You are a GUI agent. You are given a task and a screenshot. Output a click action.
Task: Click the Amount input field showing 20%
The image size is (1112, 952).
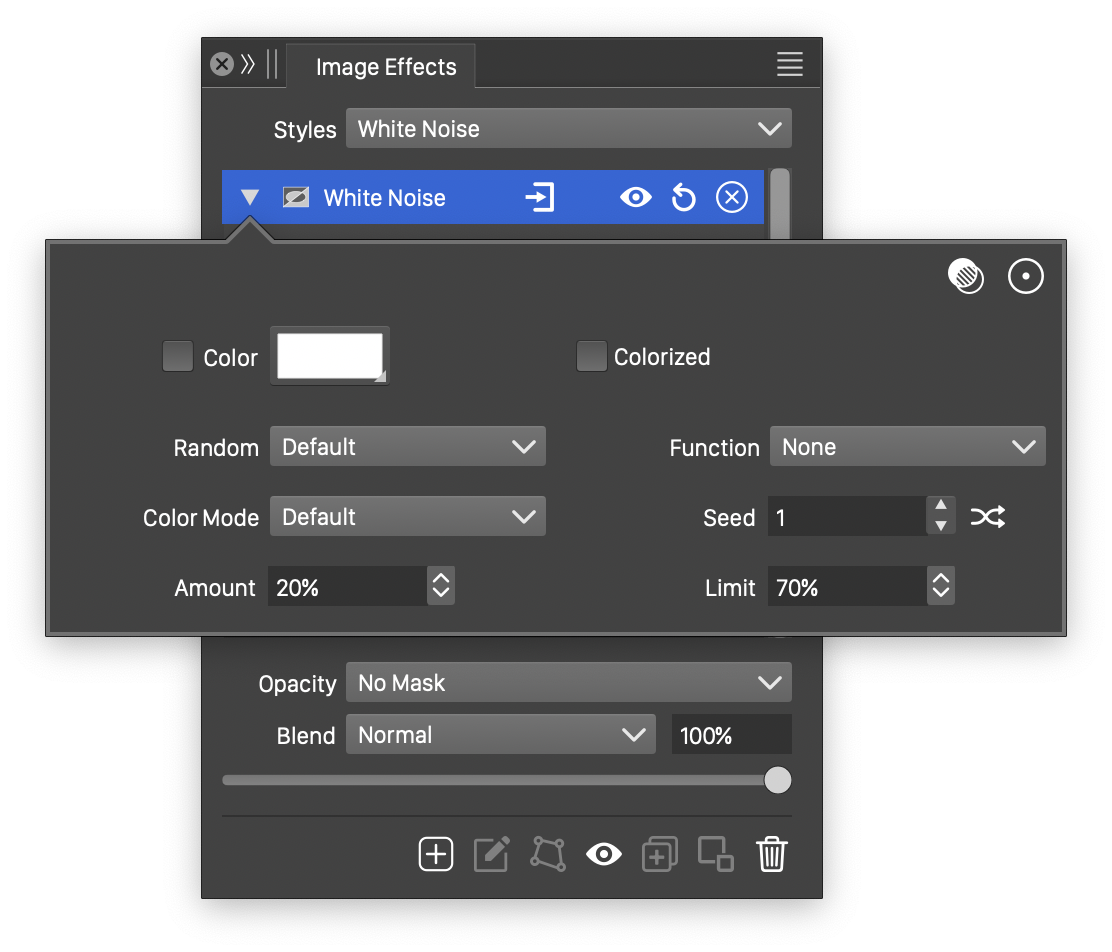[346, 587]
